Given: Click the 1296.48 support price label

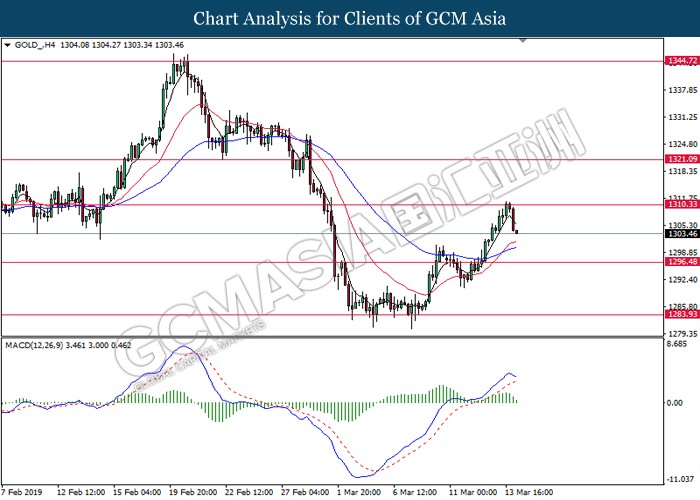Looking at the screenshot, I should pos(682,262).
